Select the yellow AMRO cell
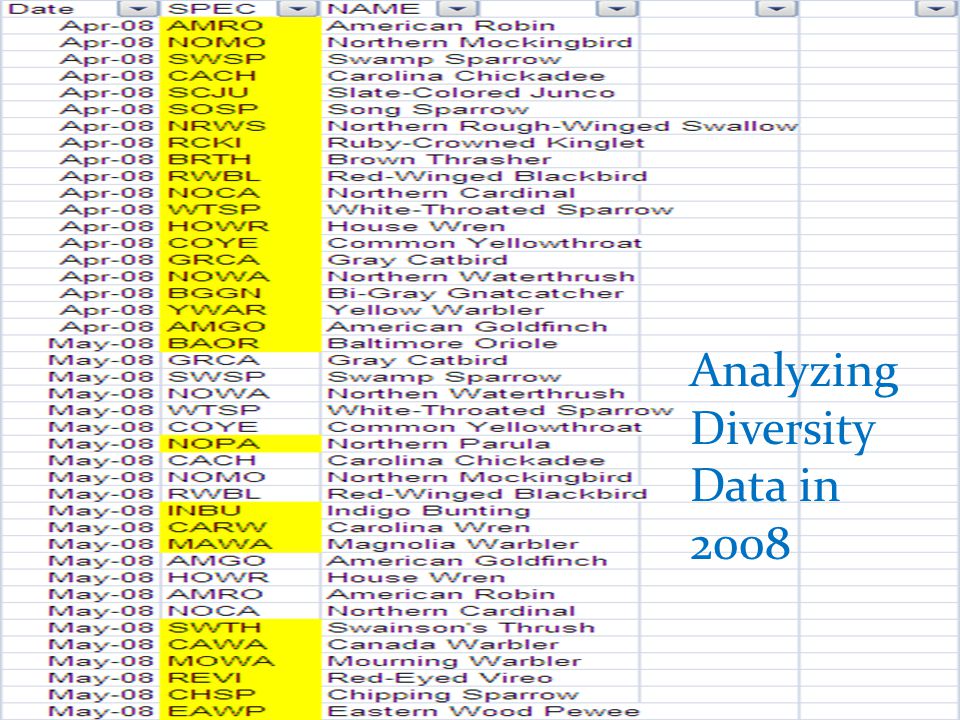 [x=240, y=26]
